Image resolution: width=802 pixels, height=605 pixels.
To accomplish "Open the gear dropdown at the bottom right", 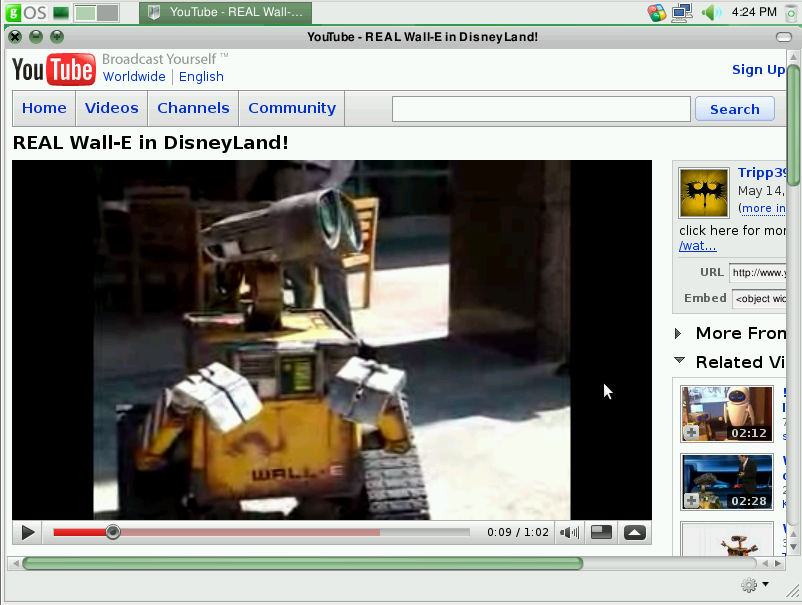I will point(754,585).
